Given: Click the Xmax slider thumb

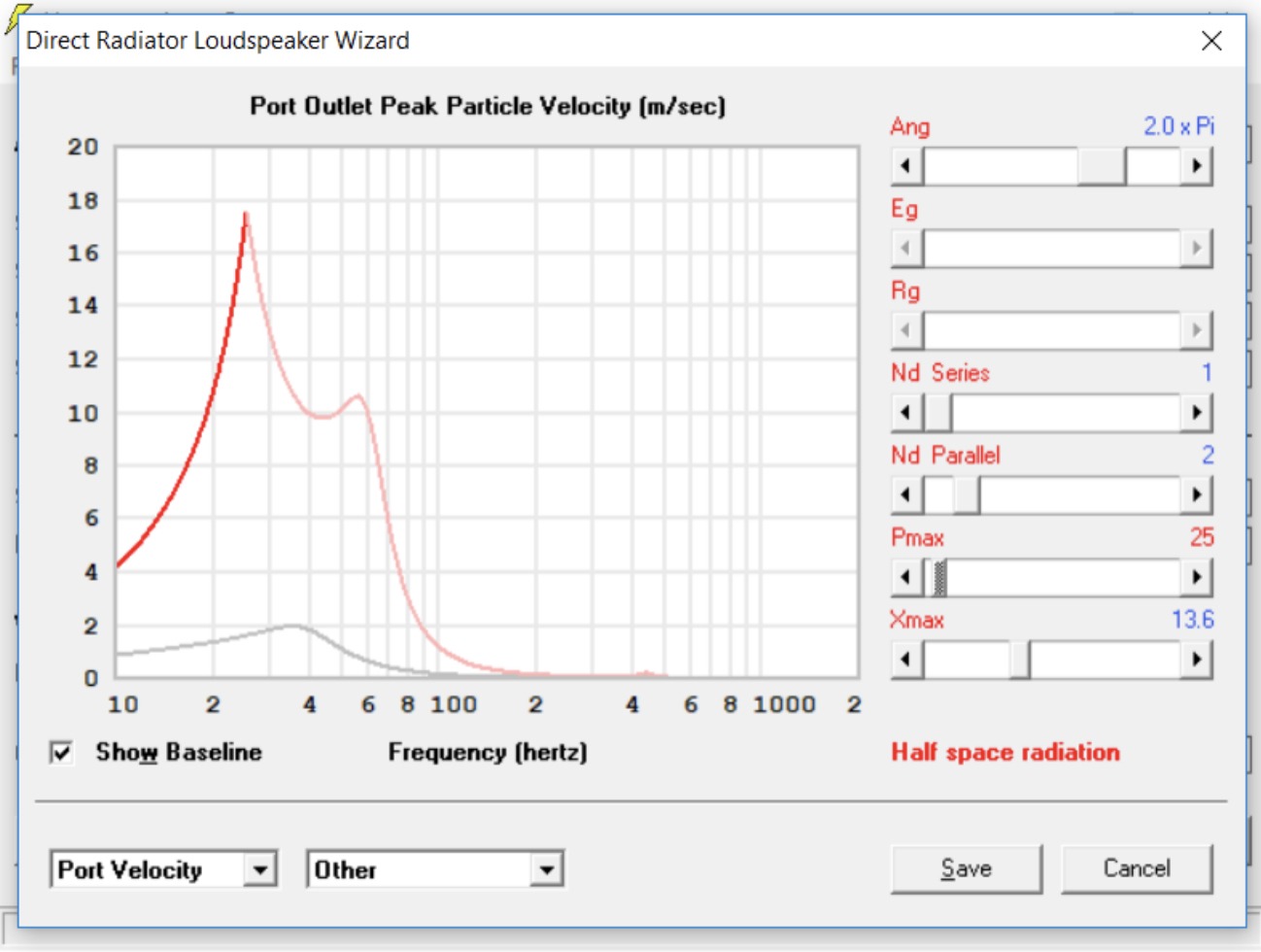Looking at the screenshot, I should (1019, 661).
